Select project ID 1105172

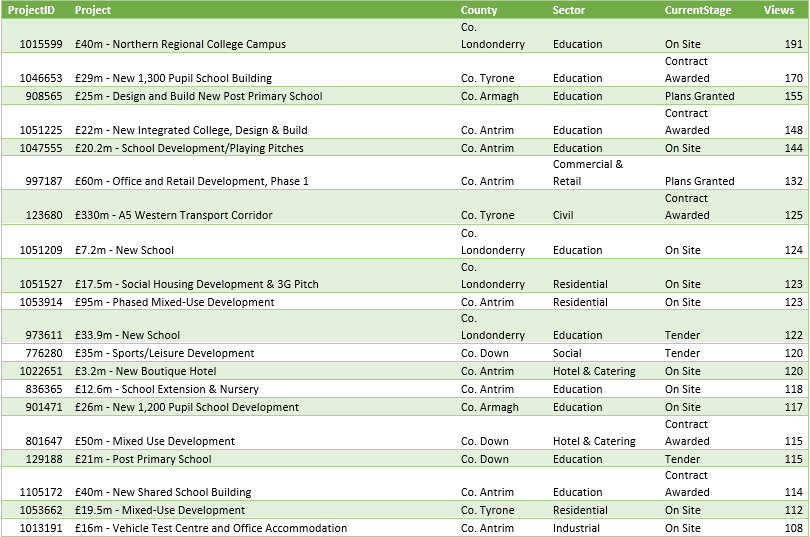coord(41,494)
